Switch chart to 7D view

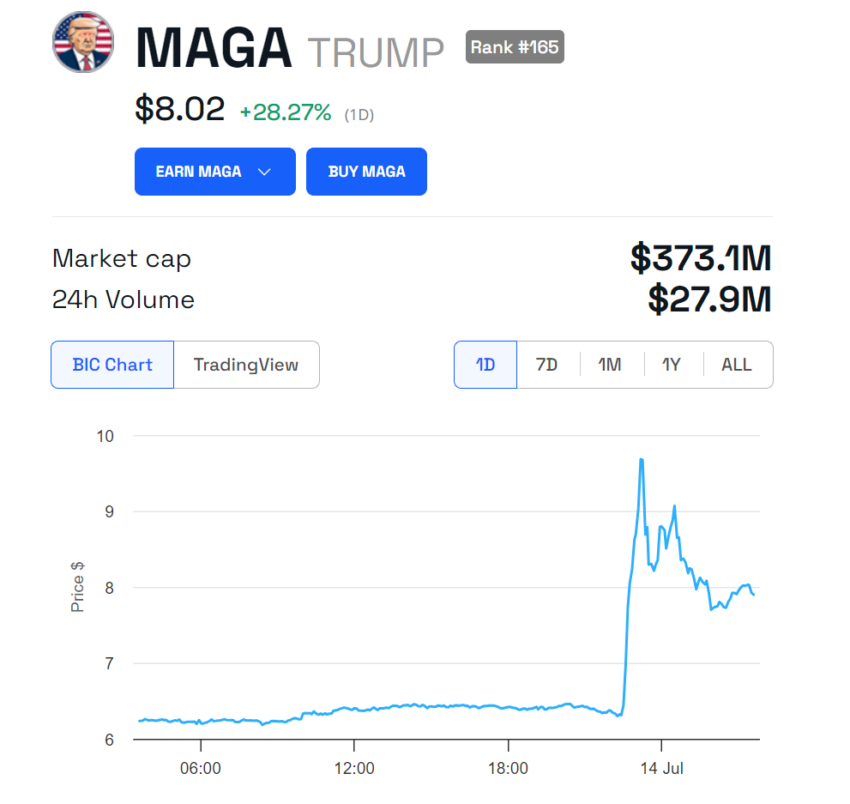click(547, 364)
